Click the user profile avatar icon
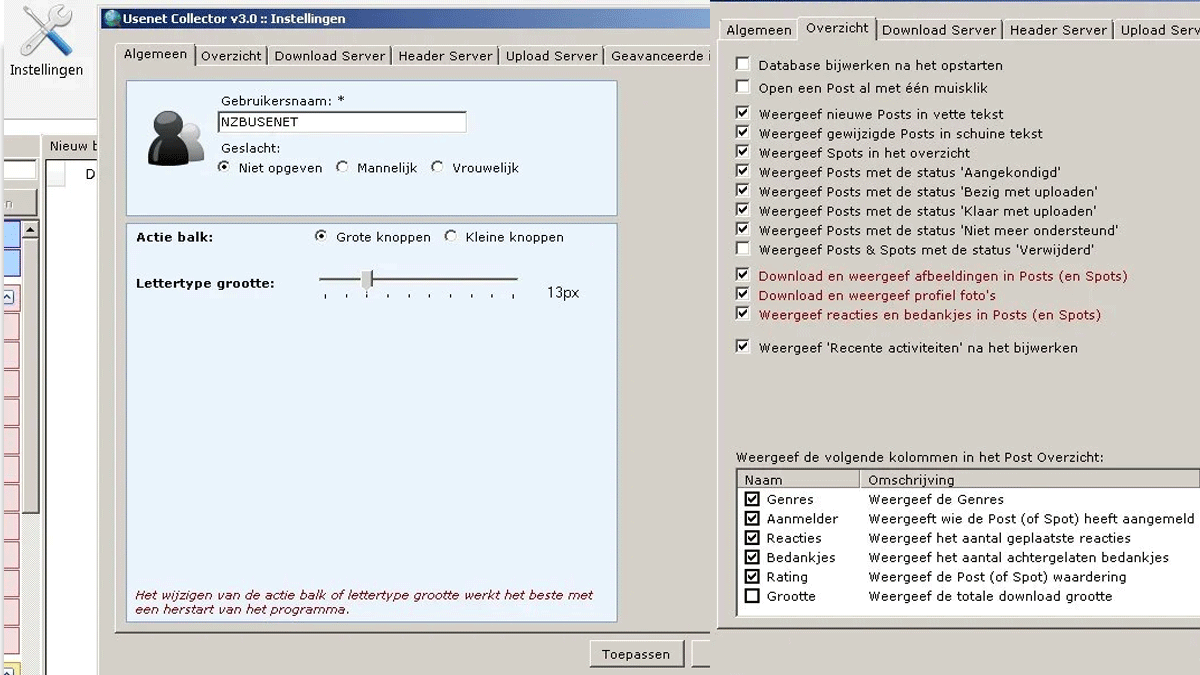 176,138
